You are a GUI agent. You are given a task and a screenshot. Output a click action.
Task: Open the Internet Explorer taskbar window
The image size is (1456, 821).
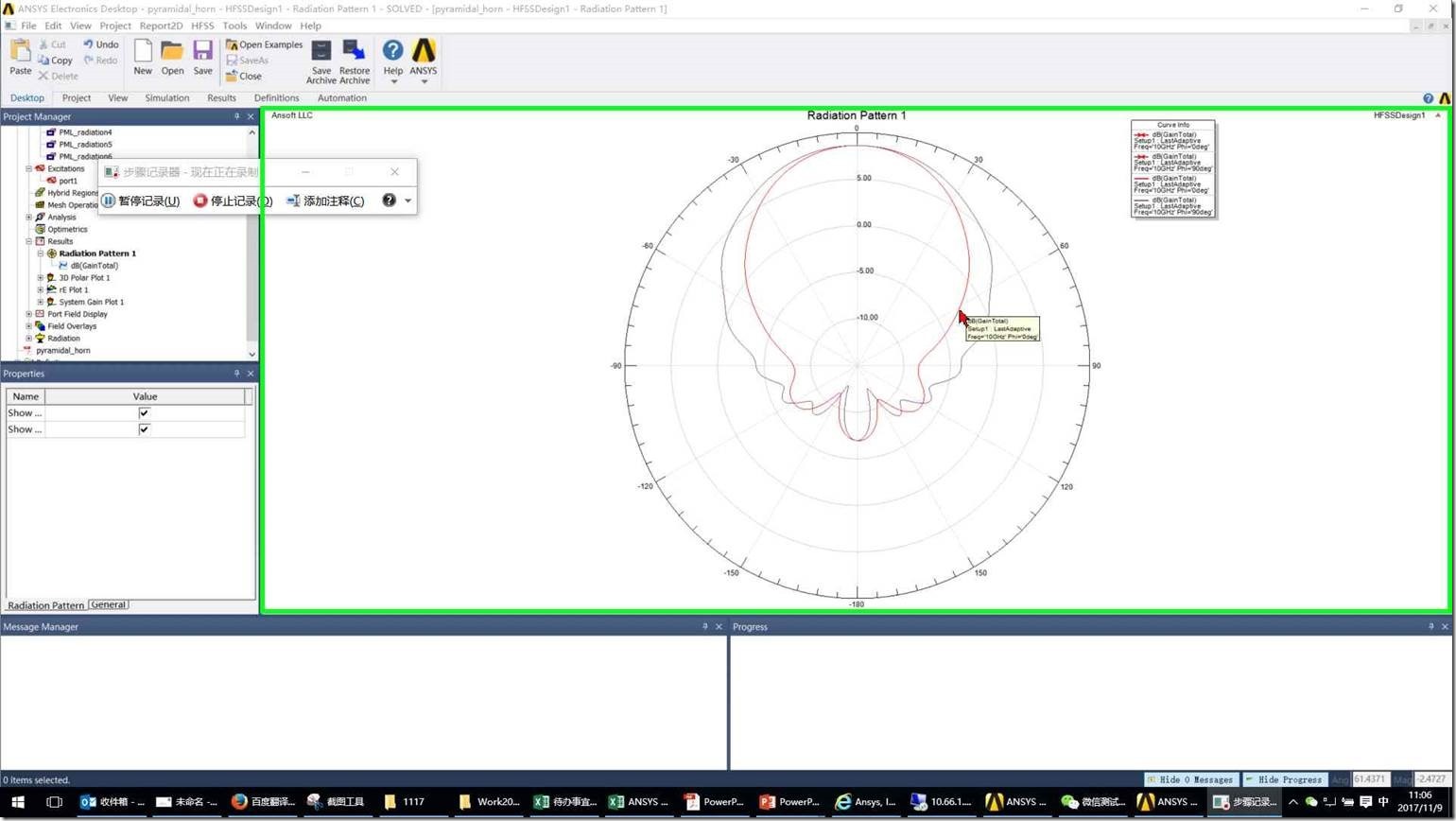tap(866, 802)
